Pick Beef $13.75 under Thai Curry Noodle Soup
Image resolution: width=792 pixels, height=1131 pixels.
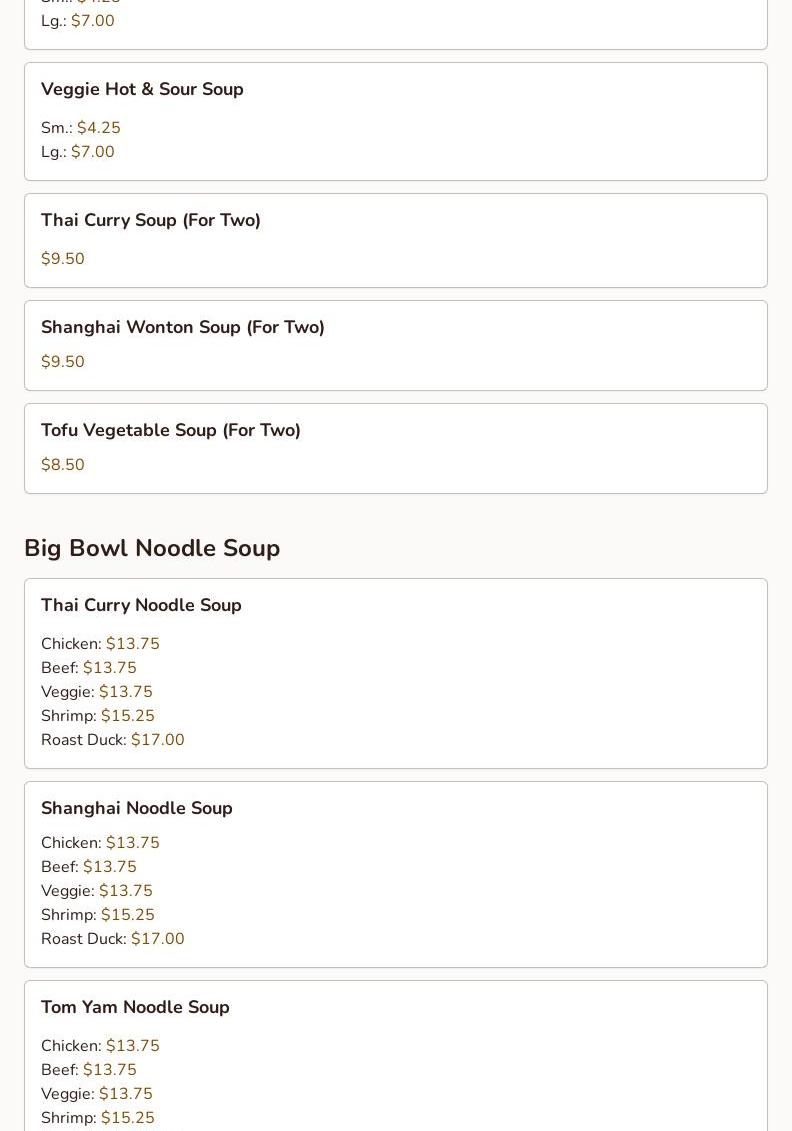pos(89,667)
